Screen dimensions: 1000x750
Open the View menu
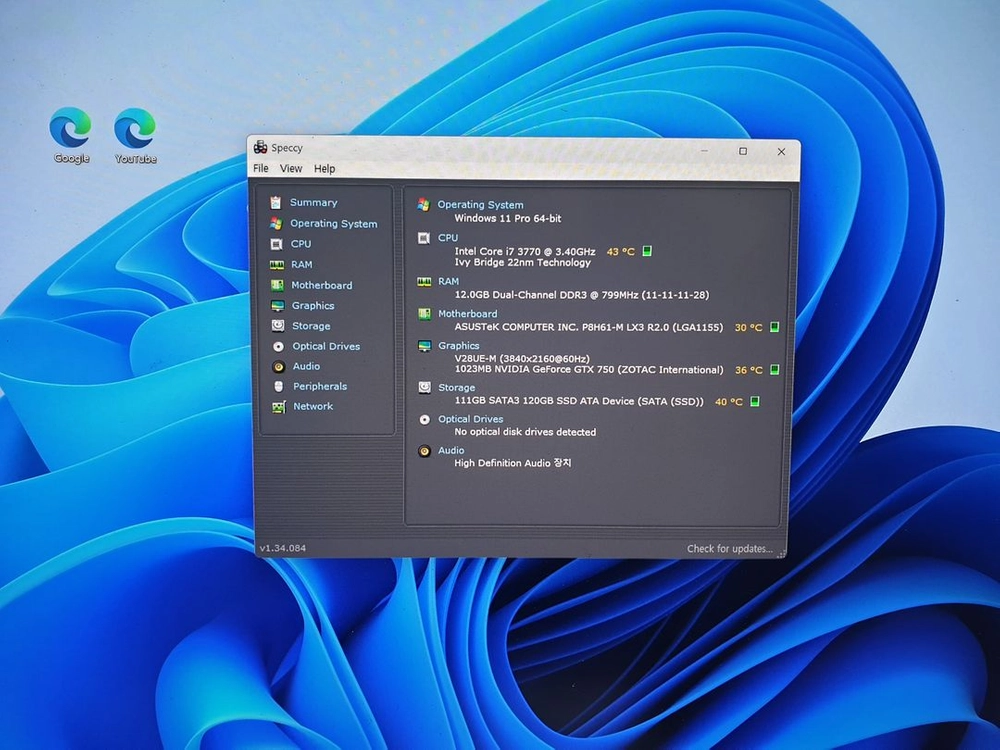click(x=291, y=168)
